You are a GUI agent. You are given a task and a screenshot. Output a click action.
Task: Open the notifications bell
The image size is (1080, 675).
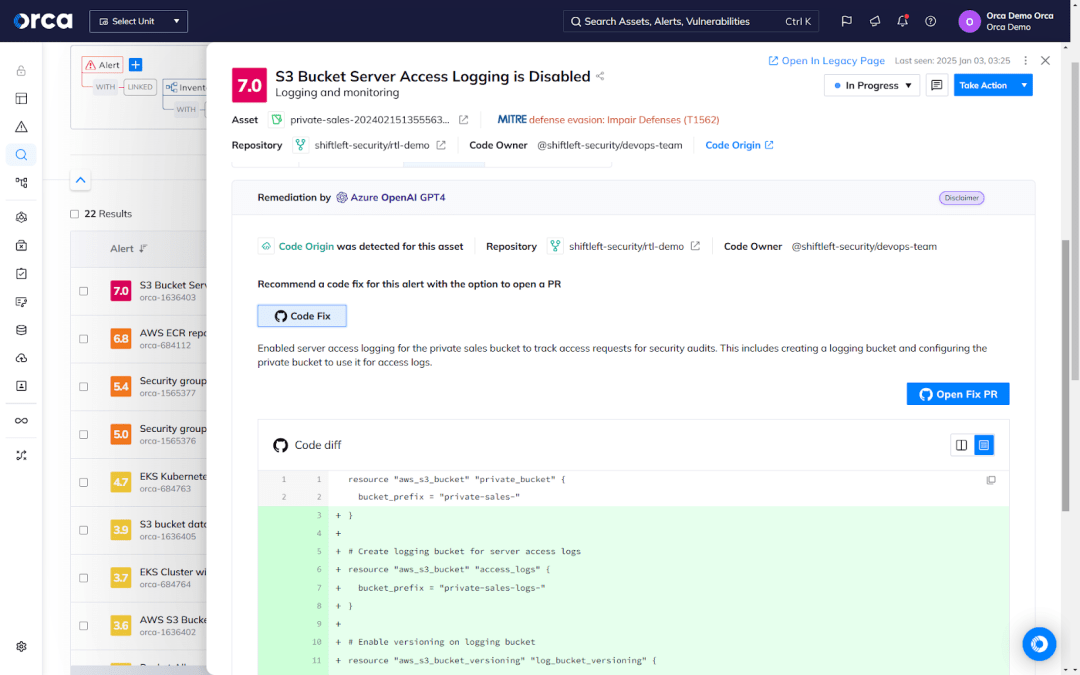(902, 21)
